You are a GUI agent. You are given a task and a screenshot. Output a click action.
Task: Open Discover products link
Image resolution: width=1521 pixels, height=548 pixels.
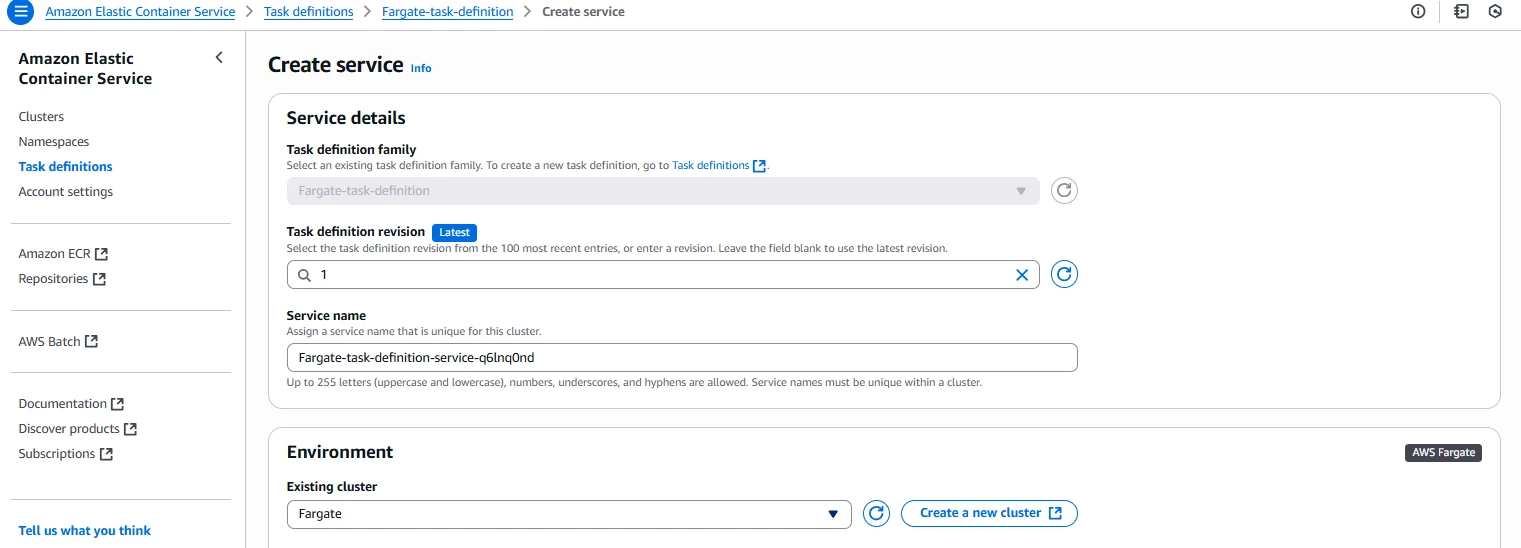(x=77, y=429)
